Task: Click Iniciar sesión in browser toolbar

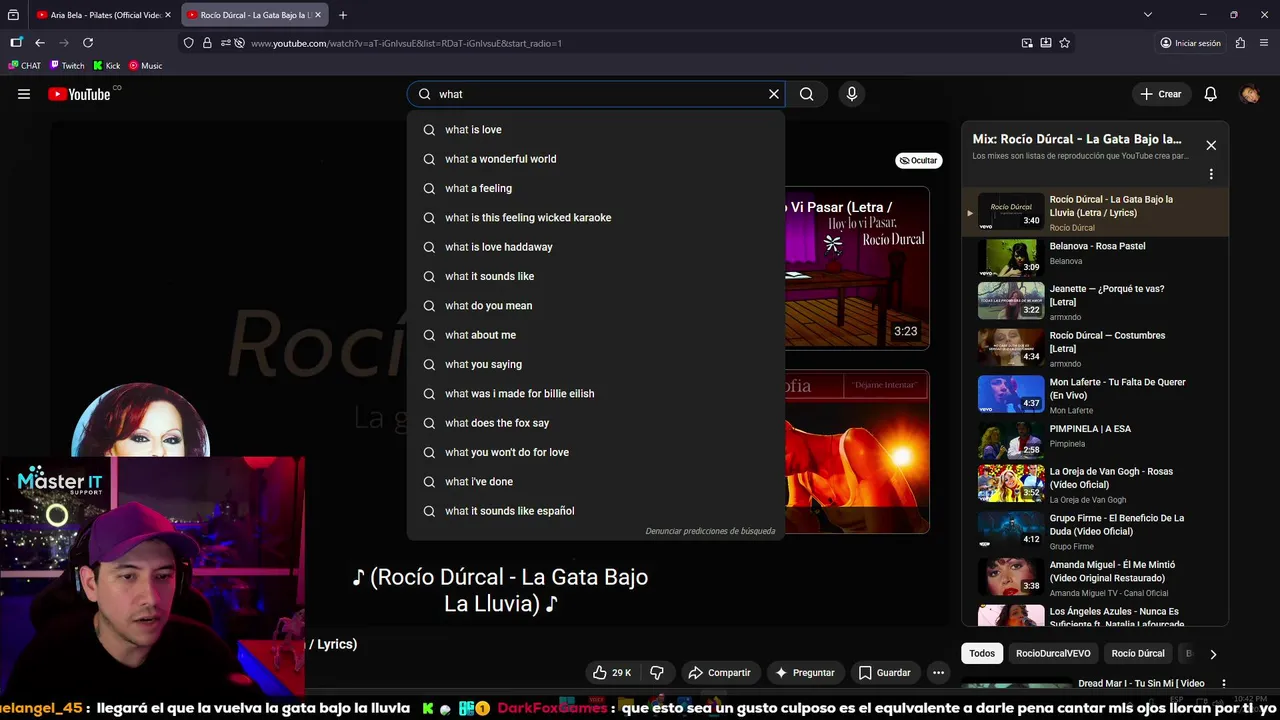Action: [x=1190, y=43]
